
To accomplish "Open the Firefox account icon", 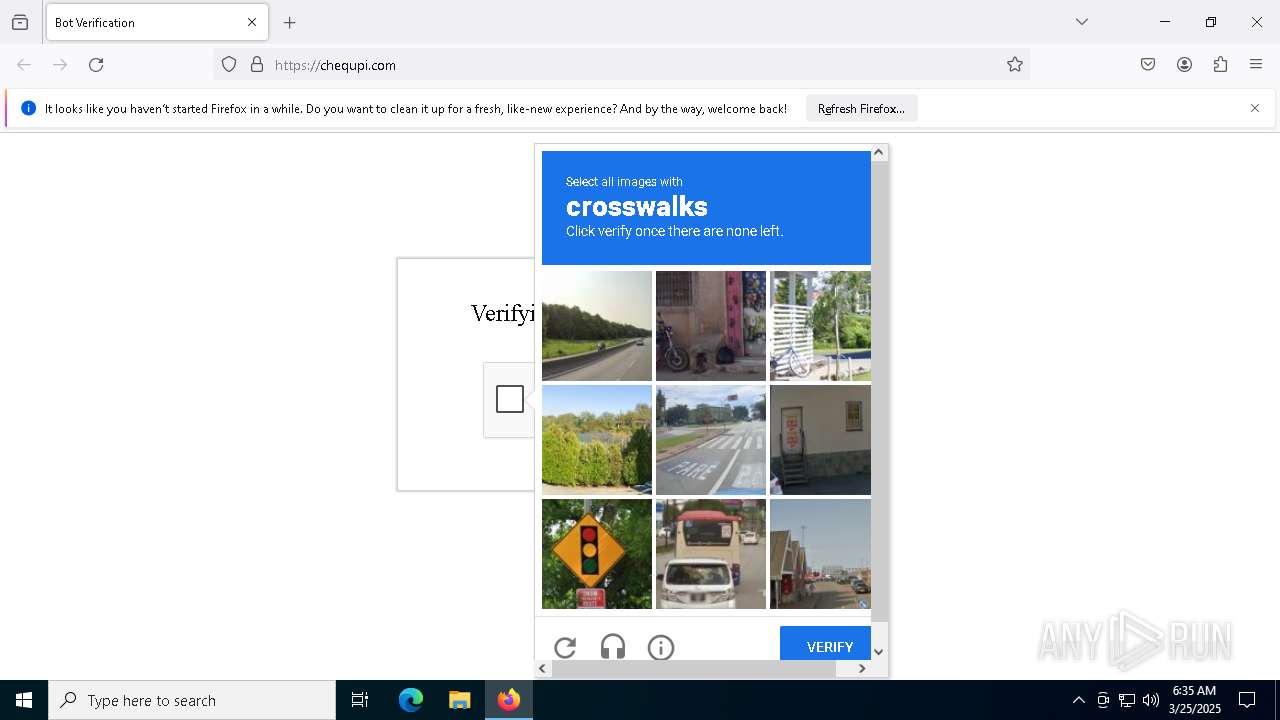I will 1184,65.
